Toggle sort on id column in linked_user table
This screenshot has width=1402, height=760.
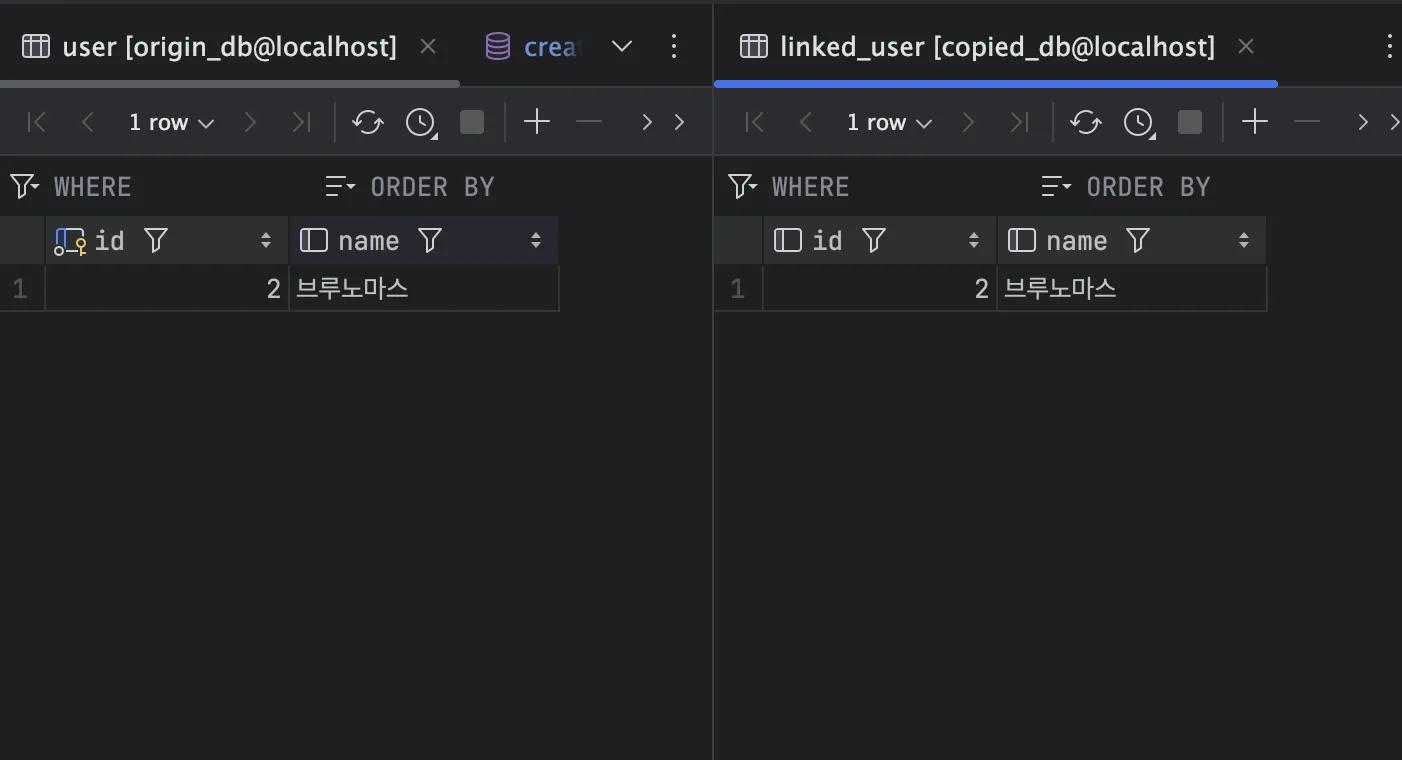[974, 240]
